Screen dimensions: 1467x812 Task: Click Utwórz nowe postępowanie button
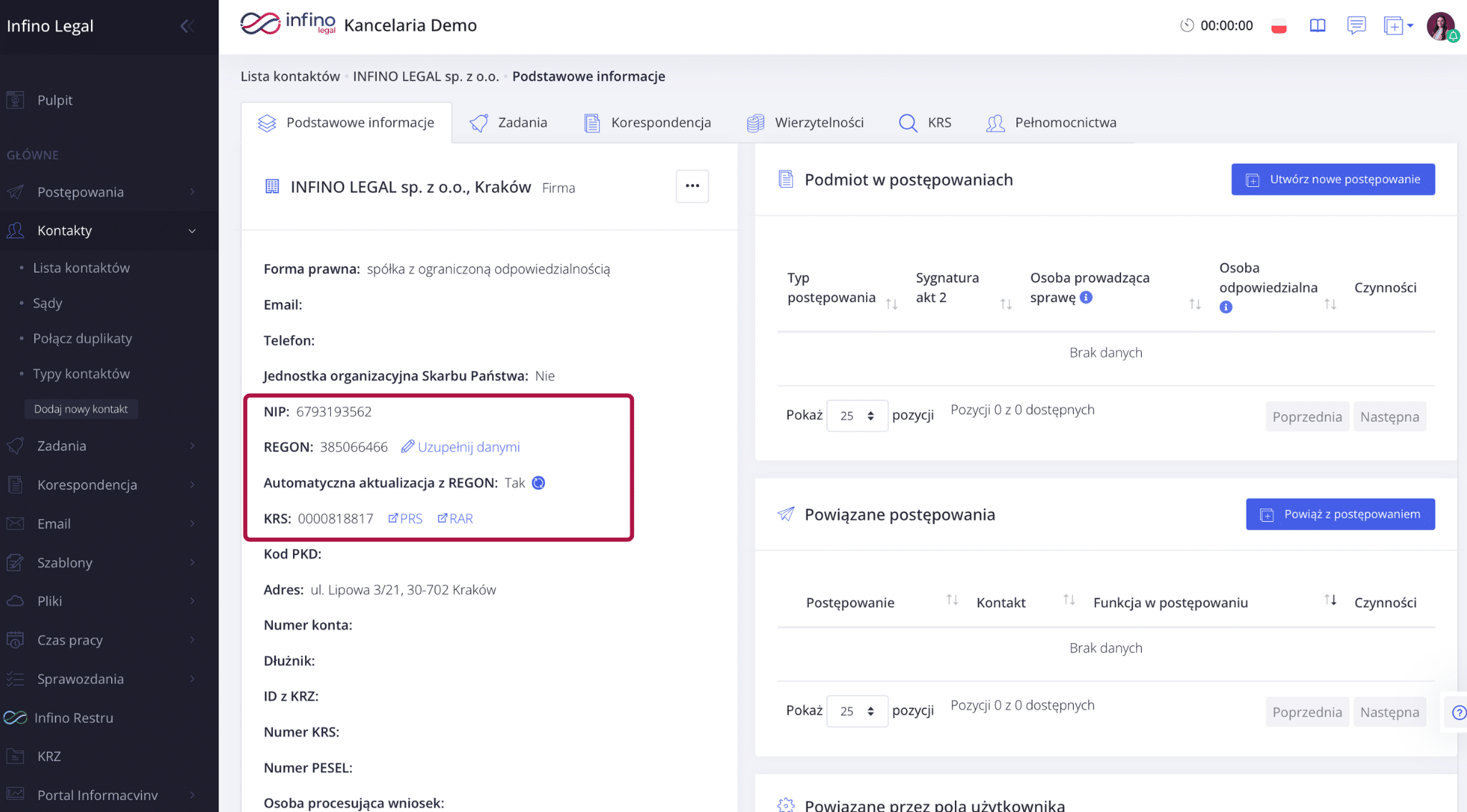click(1333, 179)
